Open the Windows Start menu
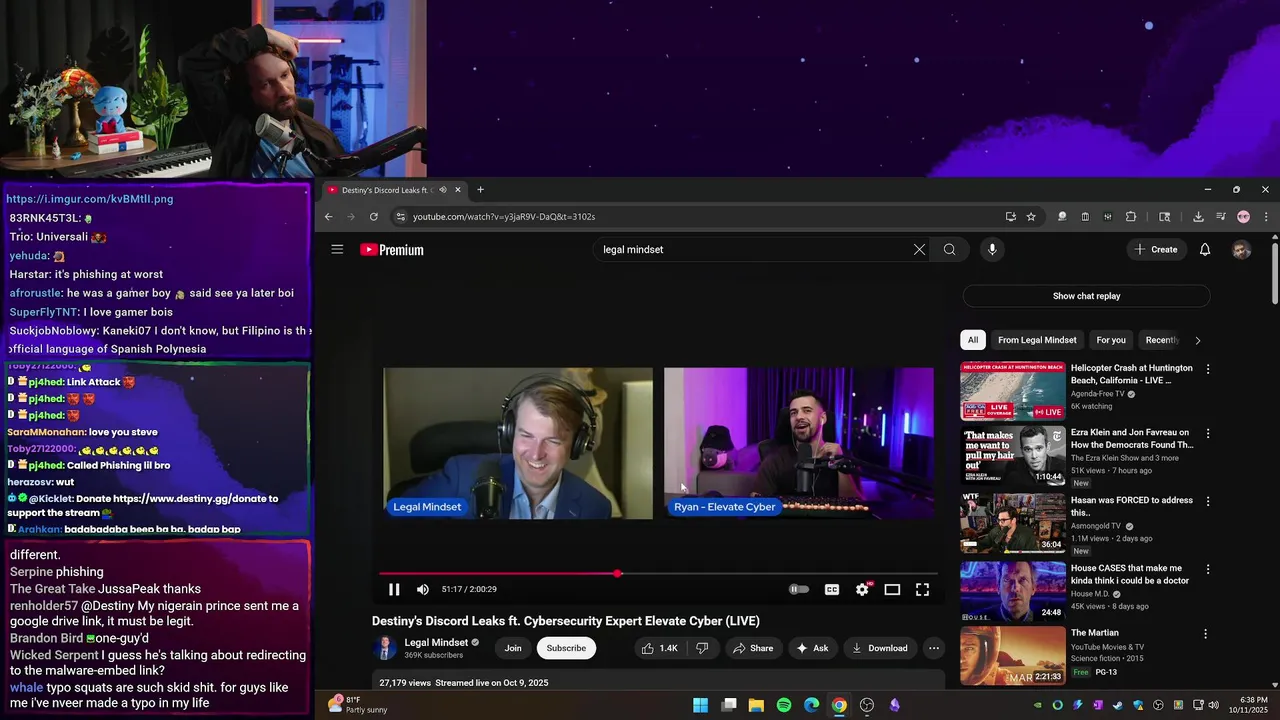The width and height of the screenshot is (1280, 720). 701,705
